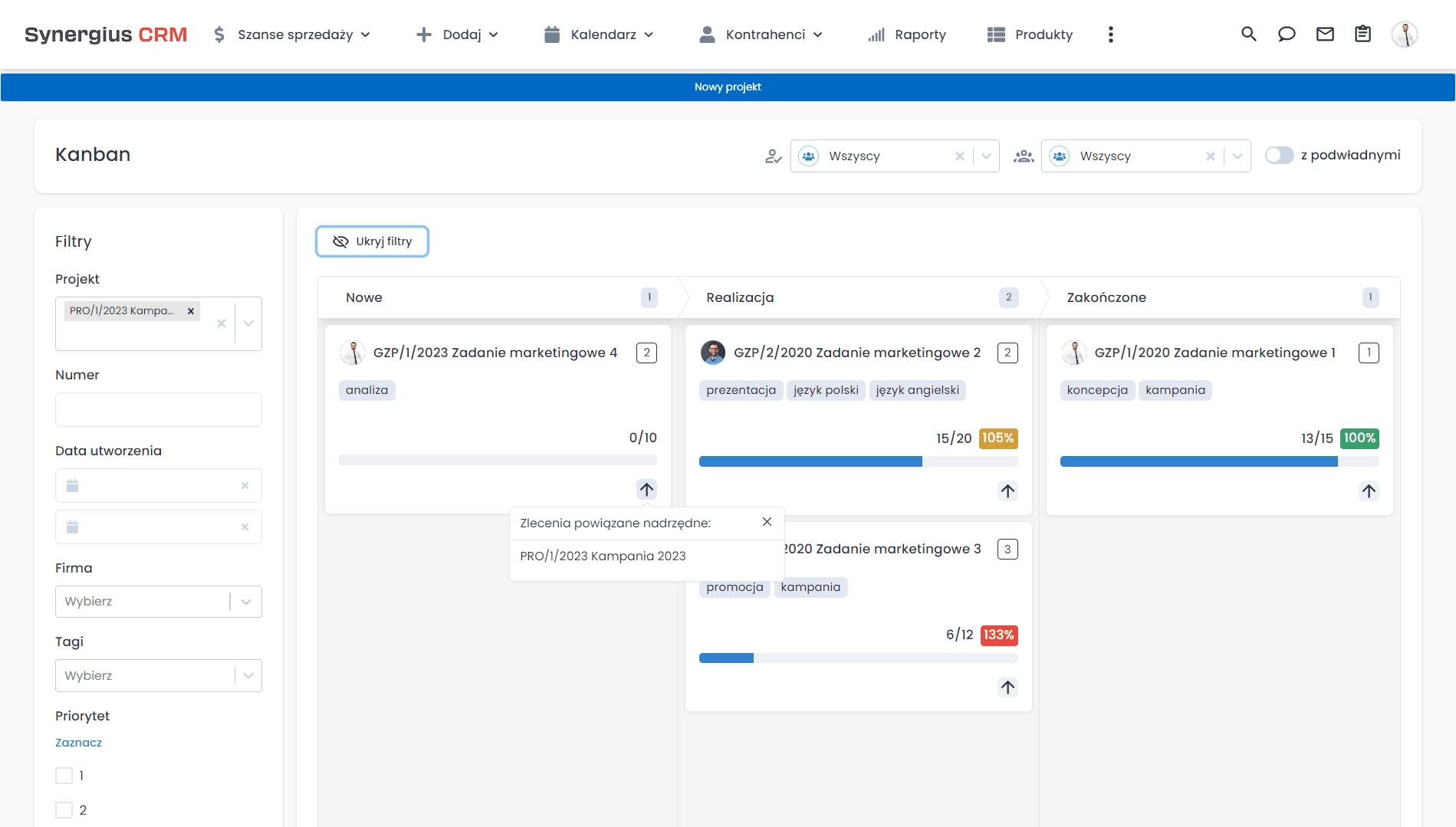The width and height of the screenshot is (1456, 827).
Task: Check priority checkbox 2
Action: tap(64, 809)
